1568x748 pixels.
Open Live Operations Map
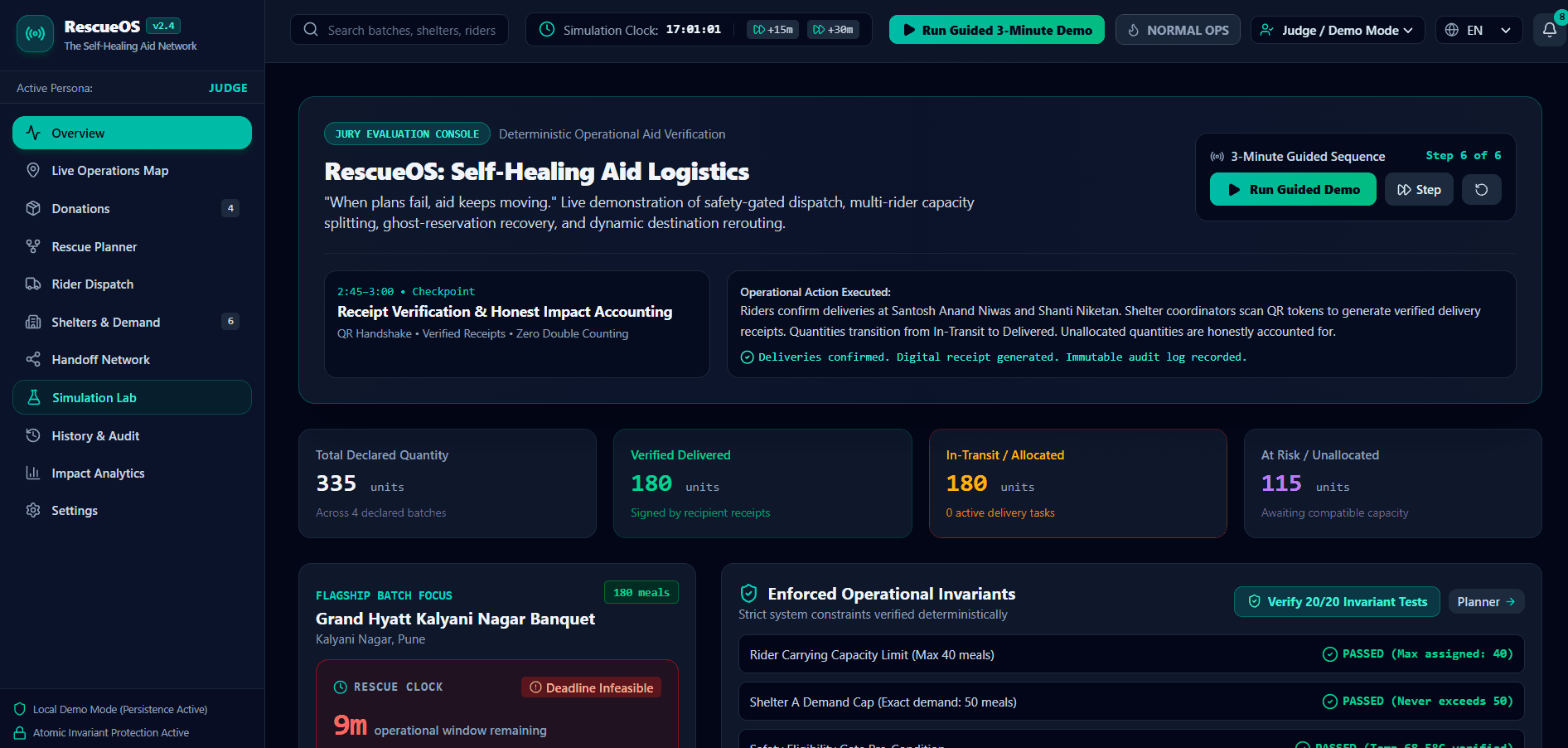pyautogui.click(x=132, y=171)
